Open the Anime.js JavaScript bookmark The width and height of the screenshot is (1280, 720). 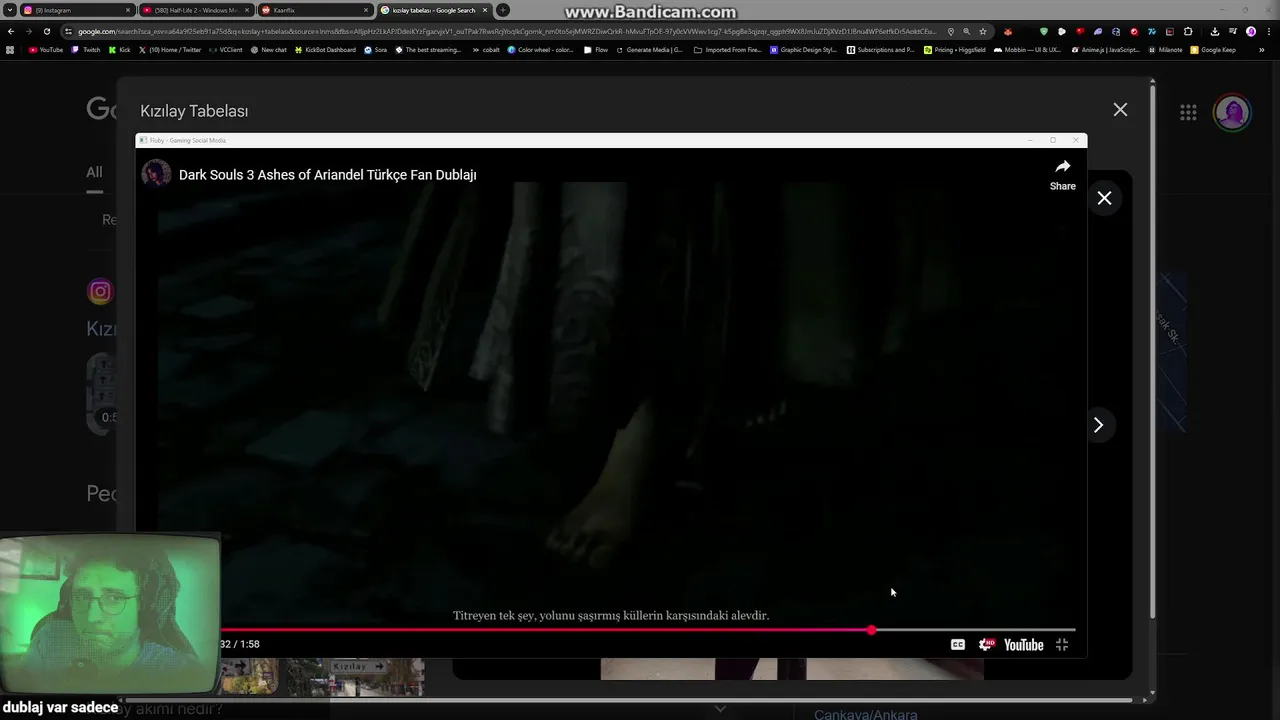tap(1105, 50)
